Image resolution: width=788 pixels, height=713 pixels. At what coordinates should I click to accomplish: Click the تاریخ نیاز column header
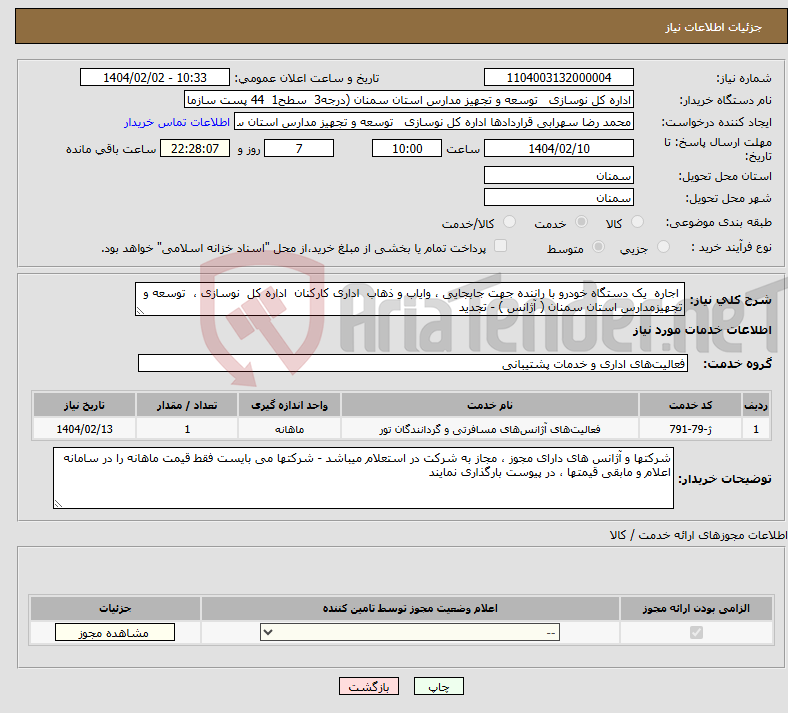tap(84, 405)
